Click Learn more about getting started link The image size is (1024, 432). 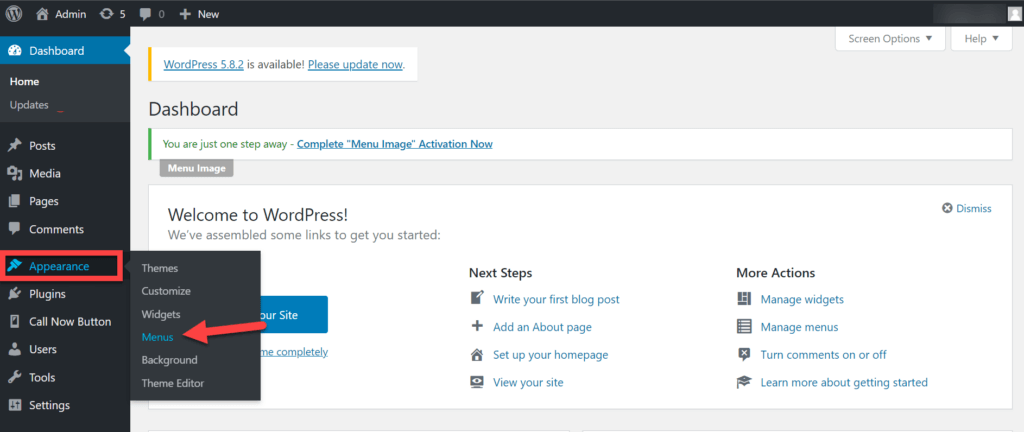[844, 382]
